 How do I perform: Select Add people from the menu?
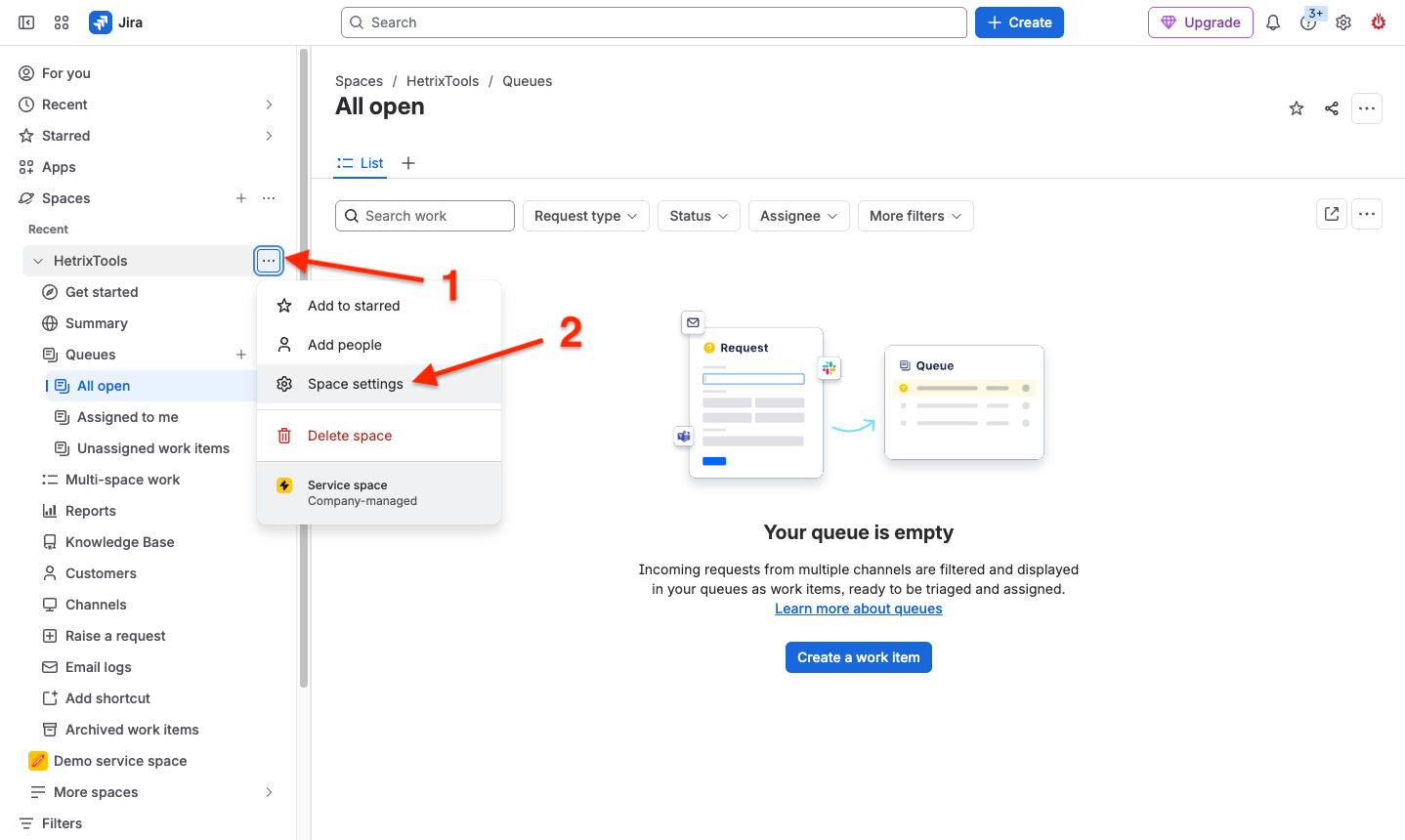(379, 345)
